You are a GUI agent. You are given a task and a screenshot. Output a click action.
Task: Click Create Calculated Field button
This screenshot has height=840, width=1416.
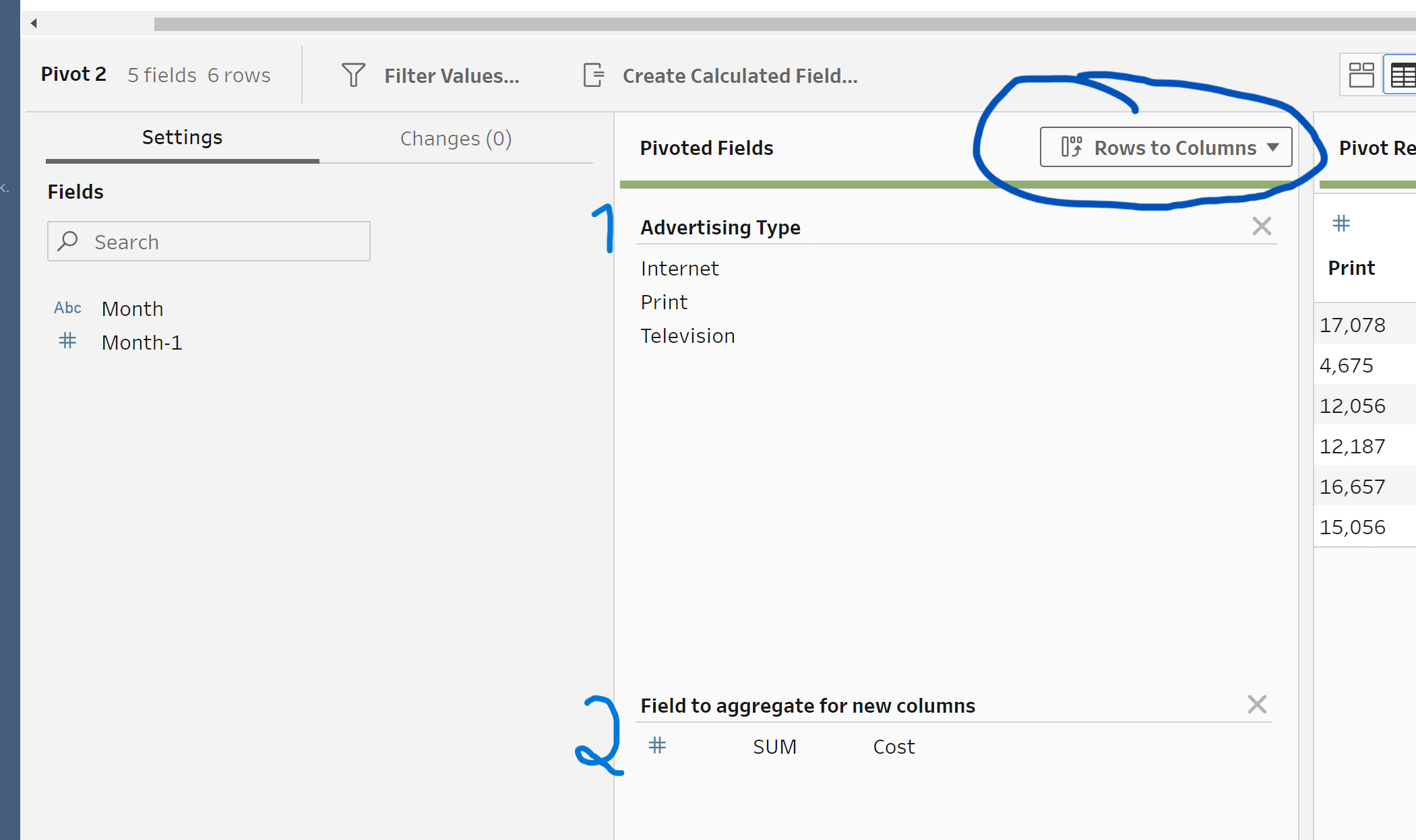click(739, 75)
